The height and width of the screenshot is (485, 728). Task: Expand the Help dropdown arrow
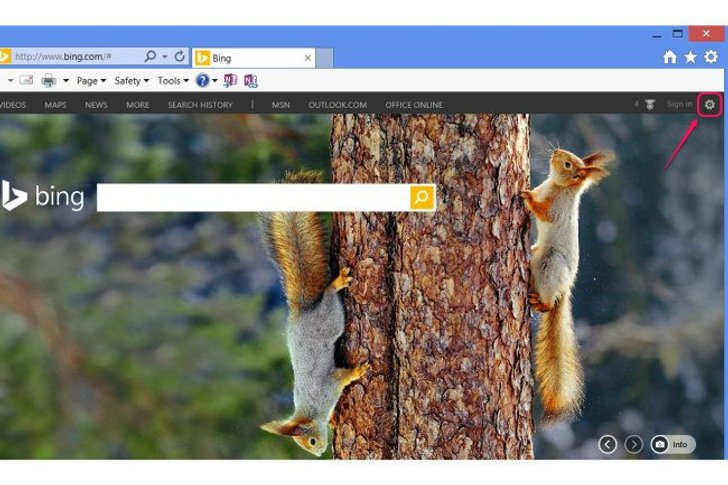(x=214, y=81)
